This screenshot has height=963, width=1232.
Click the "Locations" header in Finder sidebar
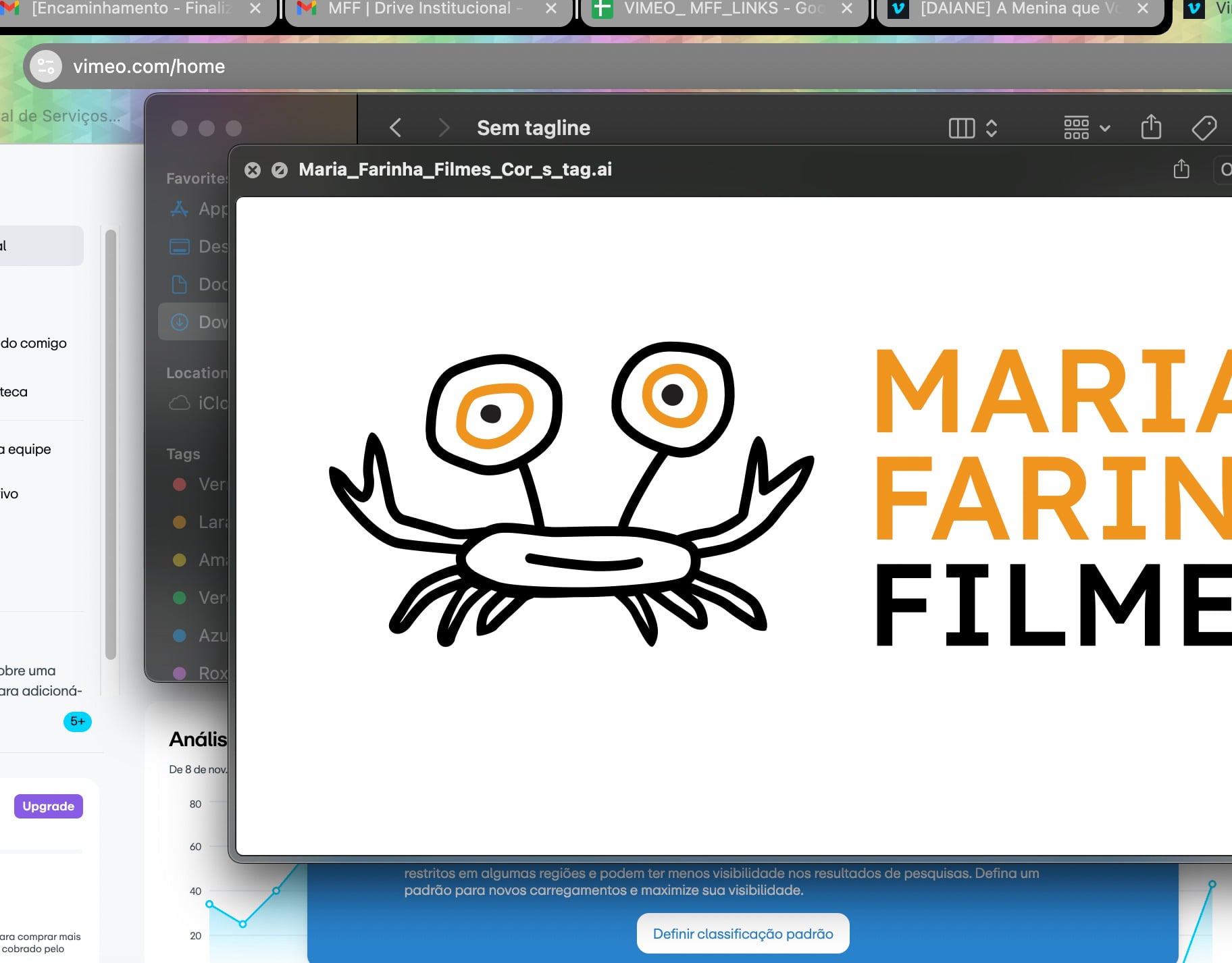pyautogui.click(x=197, y=373)
